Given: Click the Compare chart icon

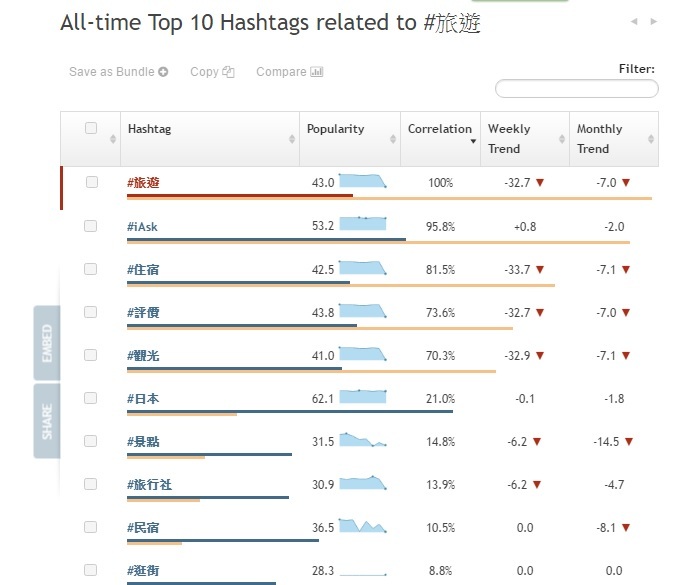Looking at the screenshot, I should pos(317,72).
